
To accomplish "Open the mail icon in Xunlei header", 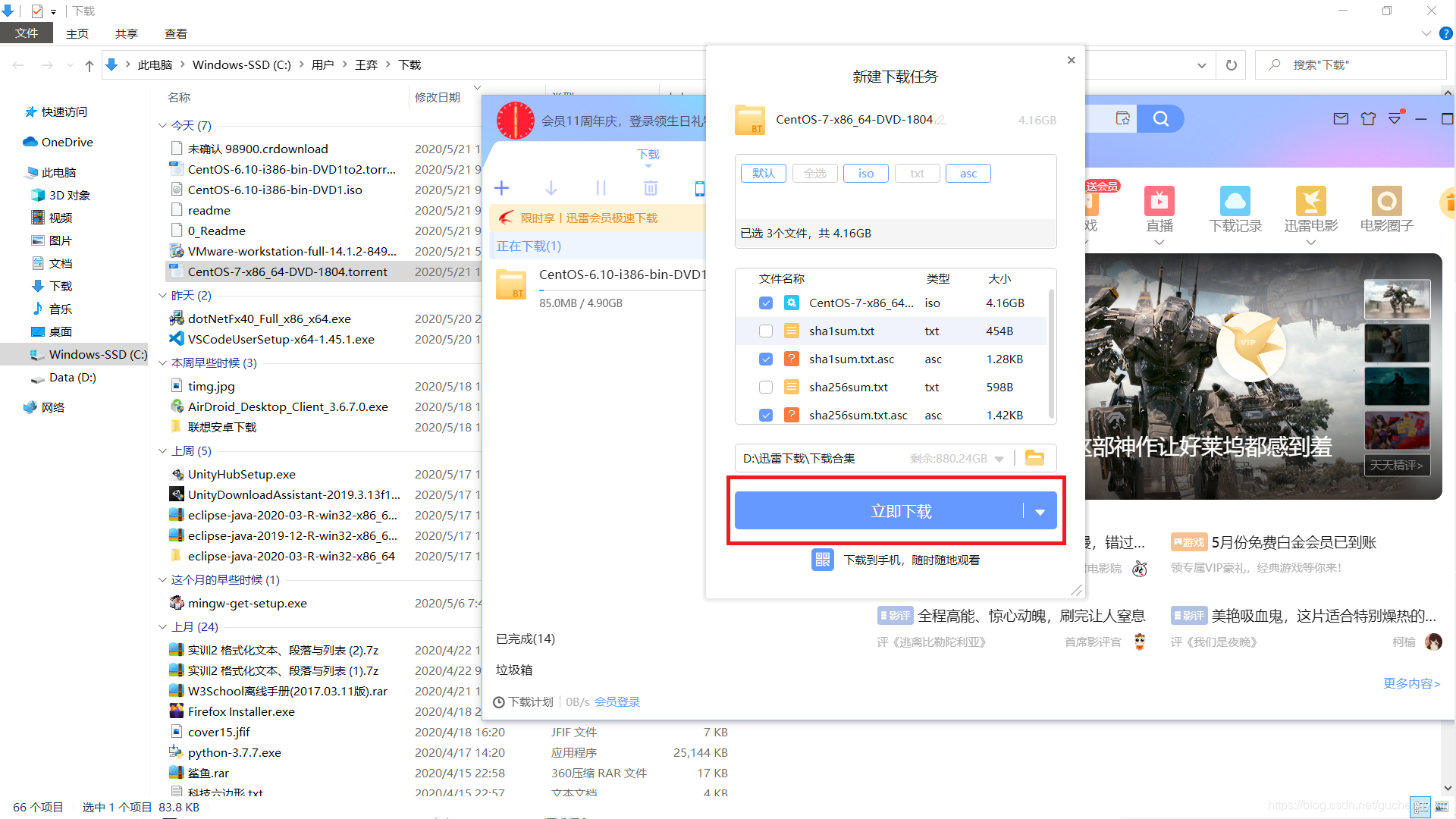I will click(x=1341, y=119).
